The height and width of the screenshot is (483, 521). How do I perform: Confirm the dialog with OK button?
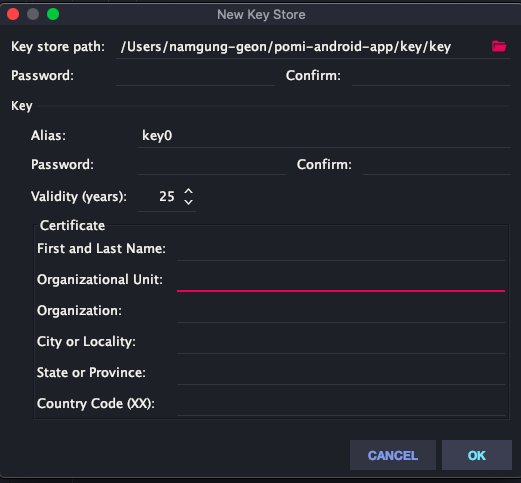(x=477, y=455)
